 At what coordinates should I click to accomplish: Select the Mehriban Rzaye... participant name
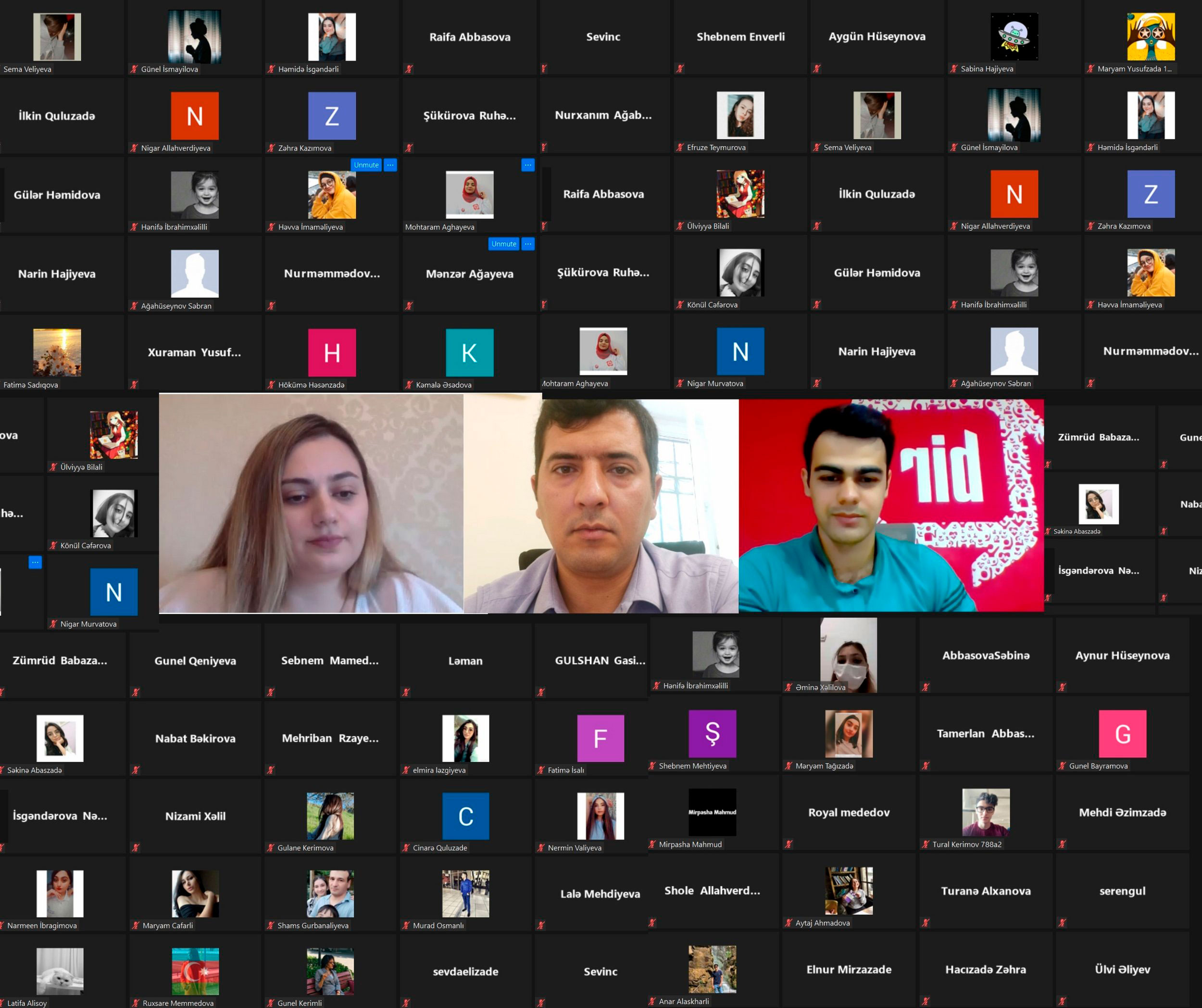coord(330,738)
